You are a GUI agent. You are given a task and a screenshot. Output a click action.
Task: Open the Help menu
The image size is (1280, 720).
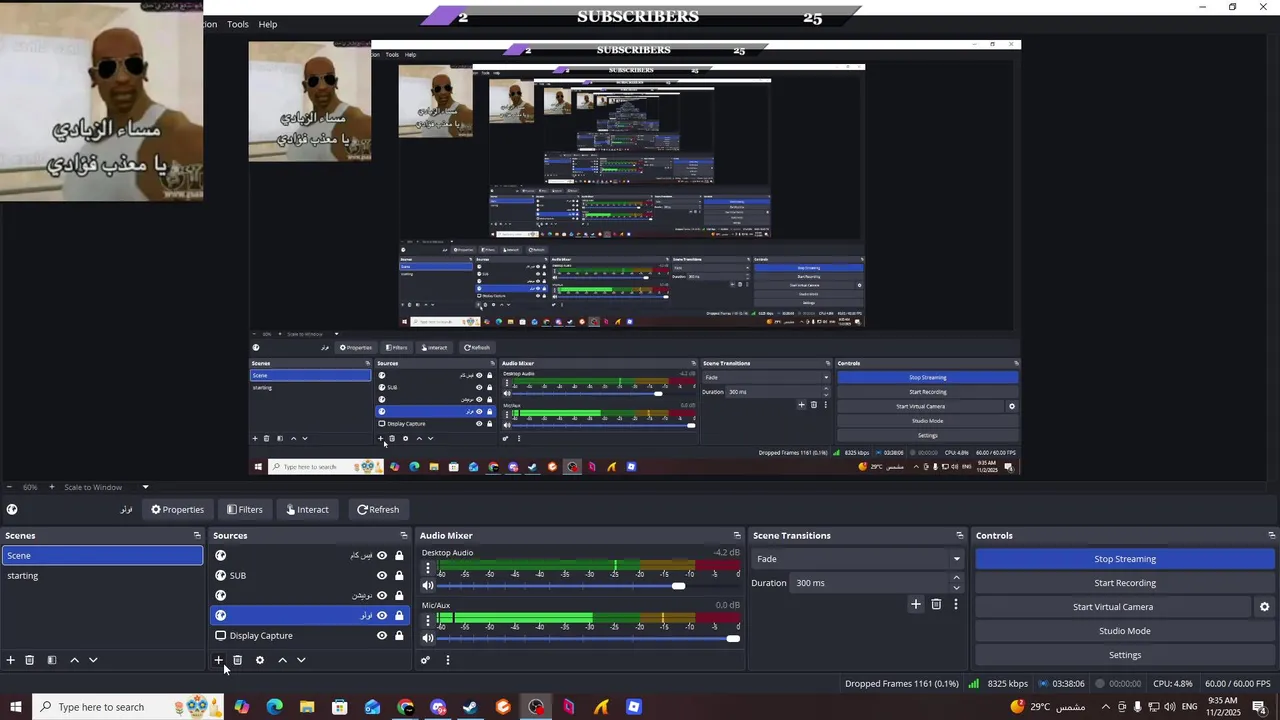[268, 24]
